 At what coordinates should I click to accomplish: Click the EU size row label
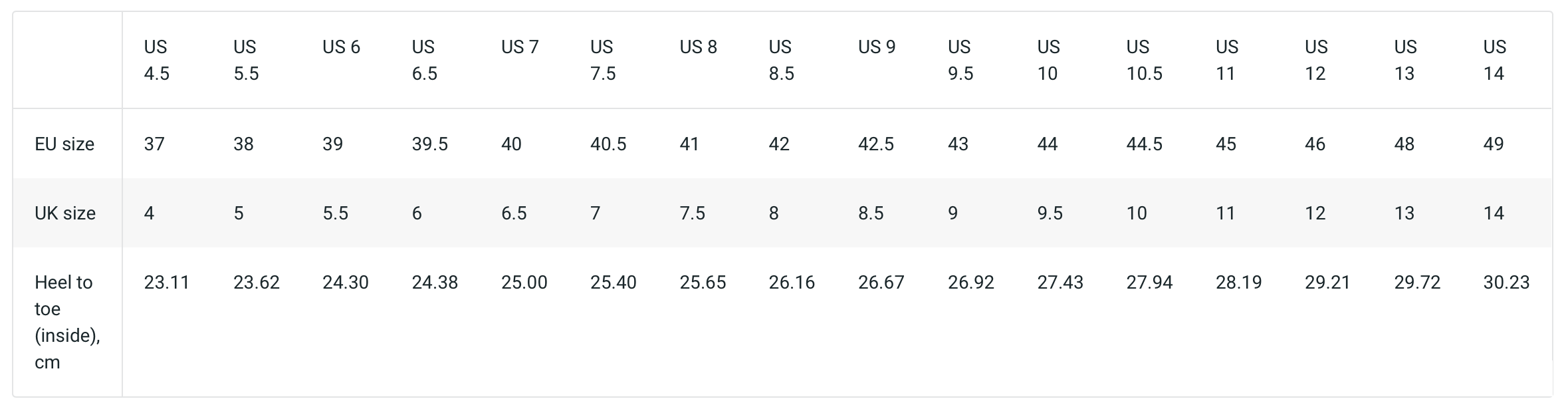(64, 144)
